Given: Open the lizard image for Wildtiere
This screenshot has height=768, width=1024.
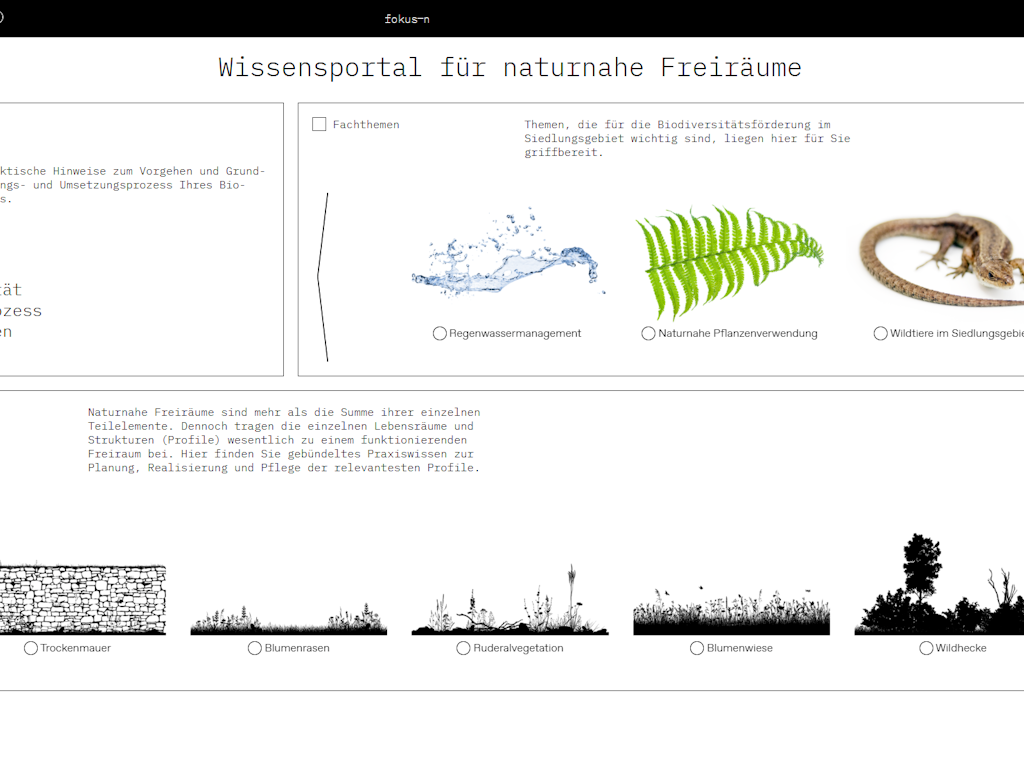Looking at the screenshot, I should [941, 259].
